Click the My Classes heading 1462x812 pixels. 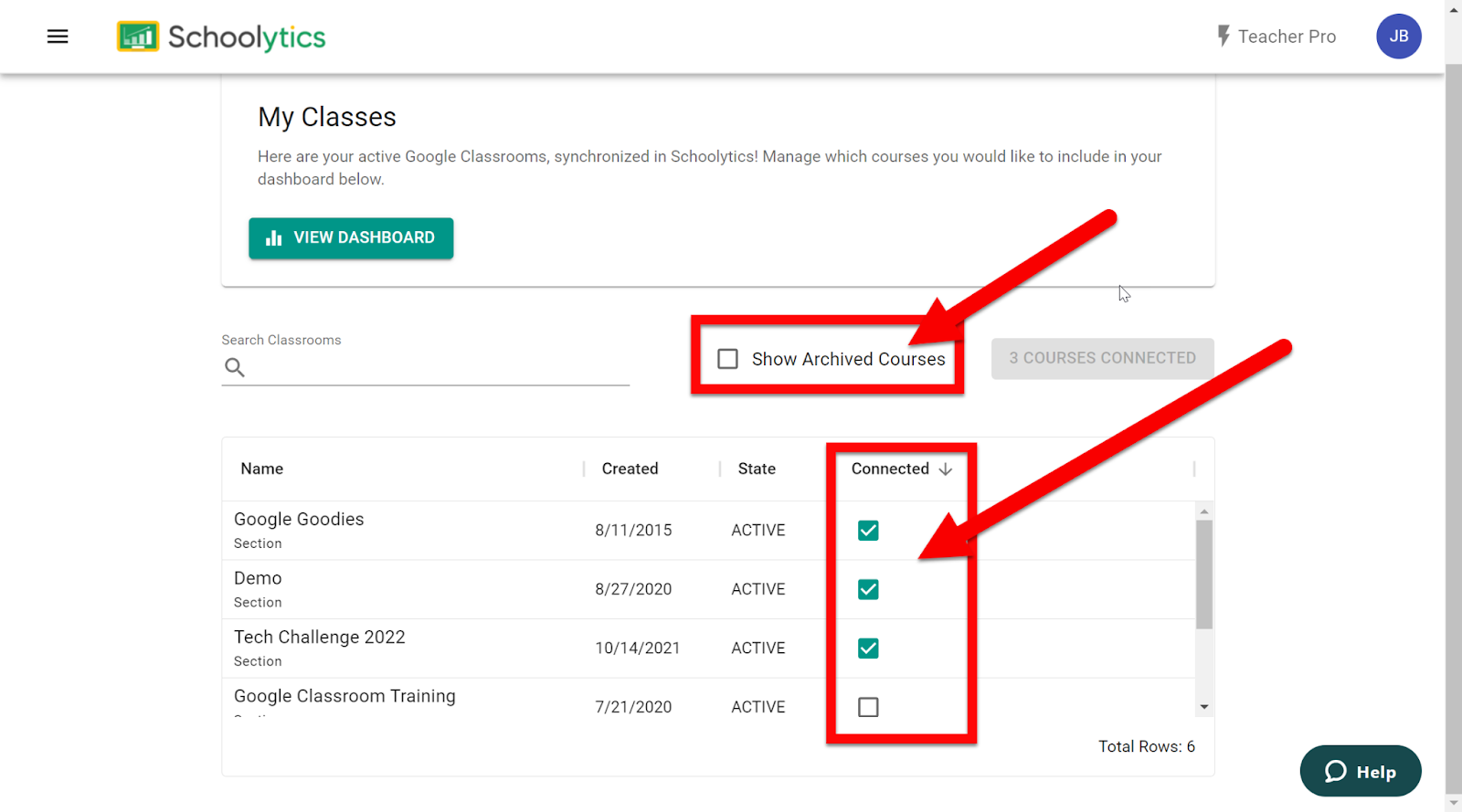pos(327,117)
